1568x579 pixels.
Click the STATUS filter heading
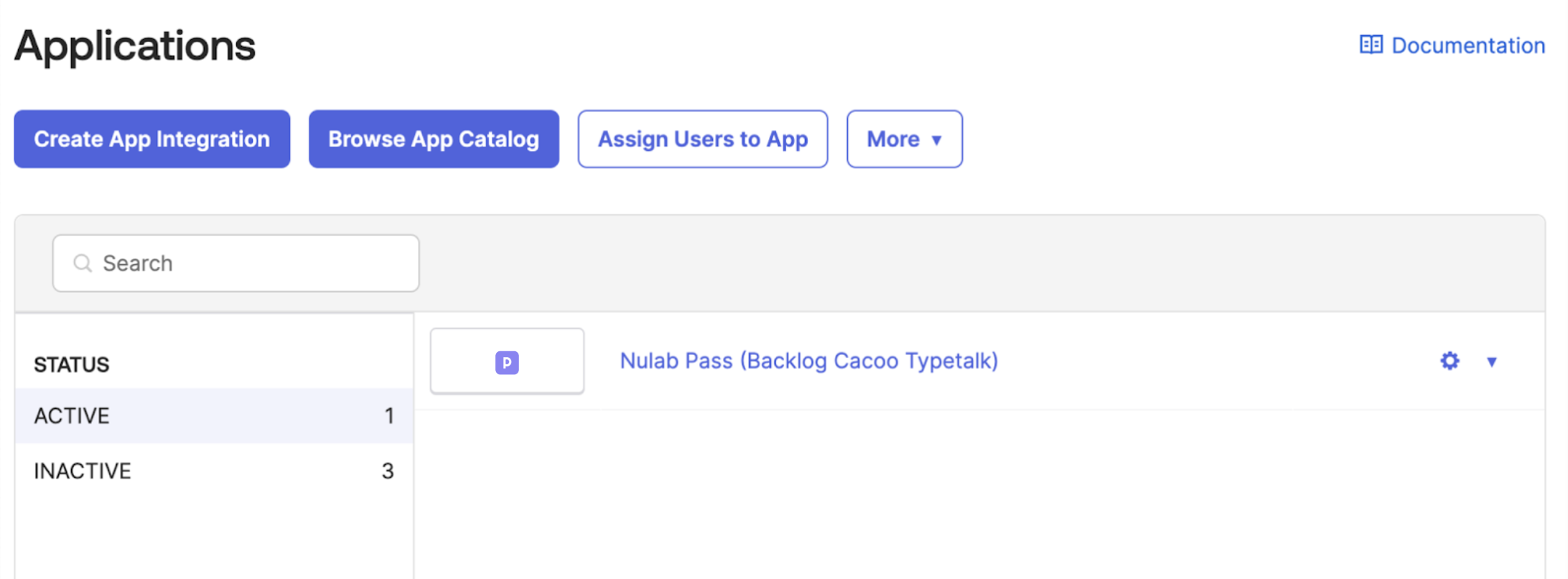point(72,365)
